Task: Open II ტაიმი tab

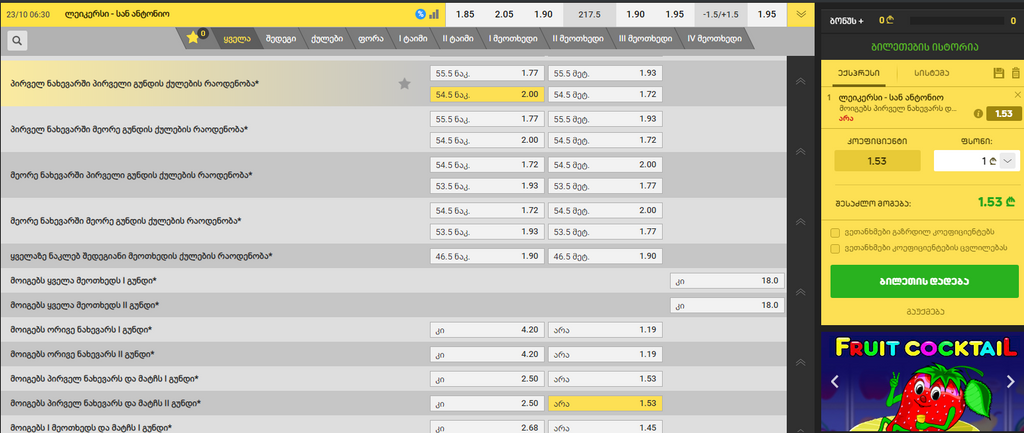Action: (x=458, y=39)
